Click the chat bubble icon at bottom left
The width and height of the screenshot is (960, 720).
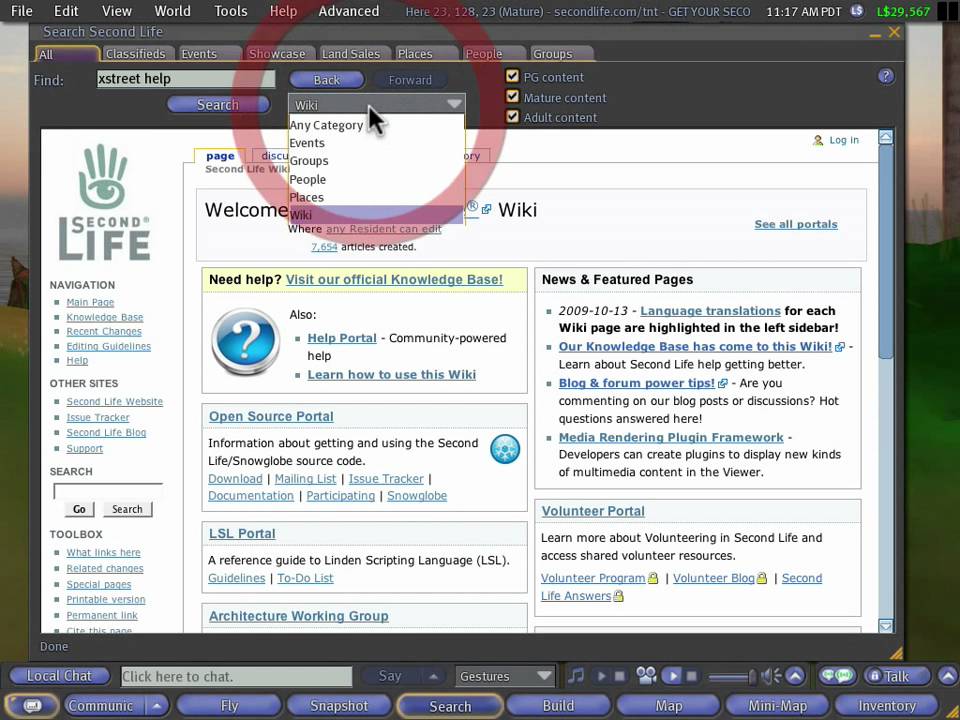coord(32,706)
